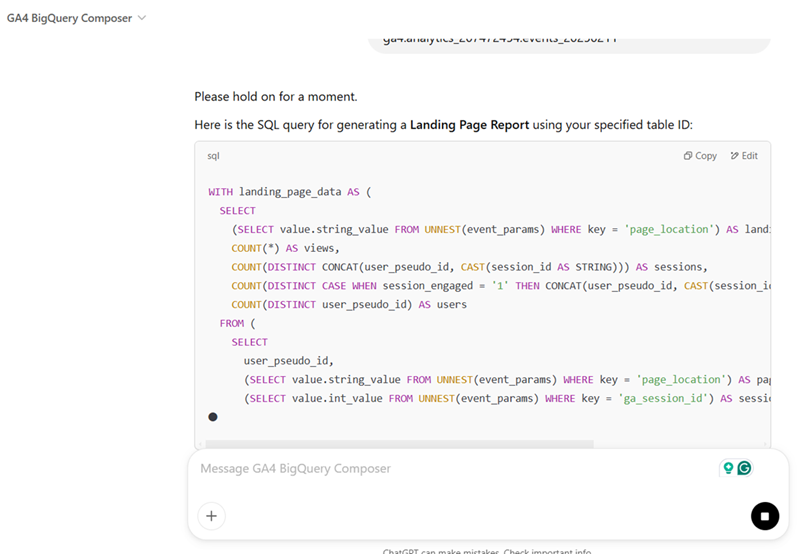The width and height of the screenshot is (800, 554).
Task: Click the session_engaged CASE WHEN line
Action: (501, 286)
